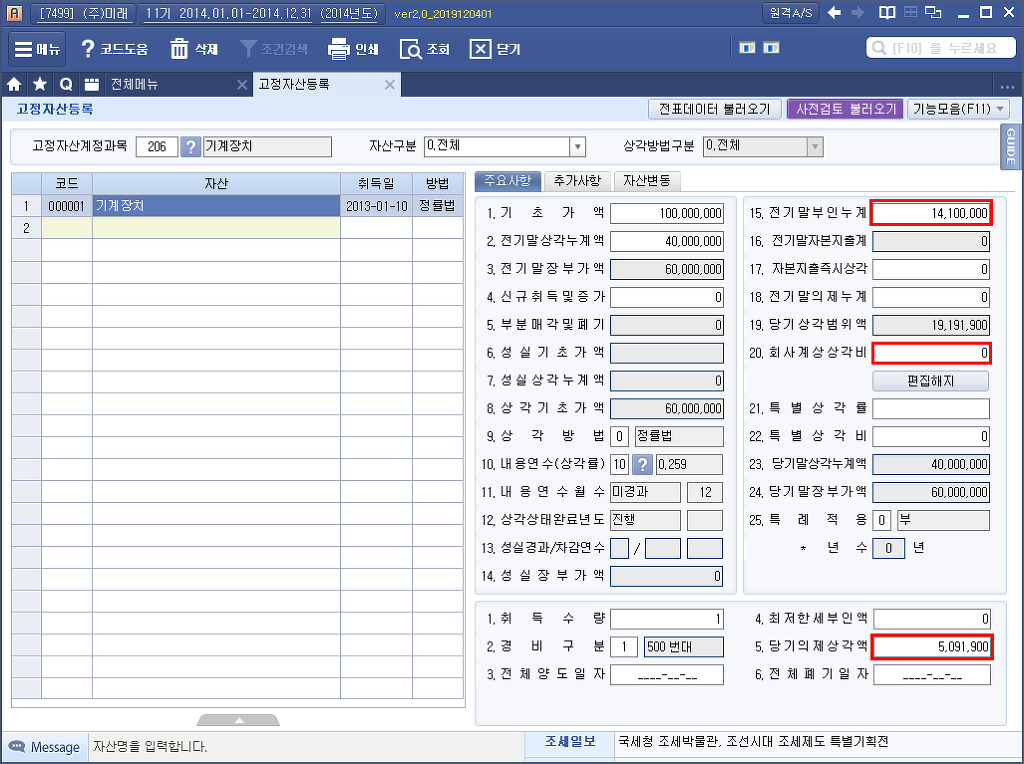
Task: Click the 자산 column header
Action: (216, 183)
